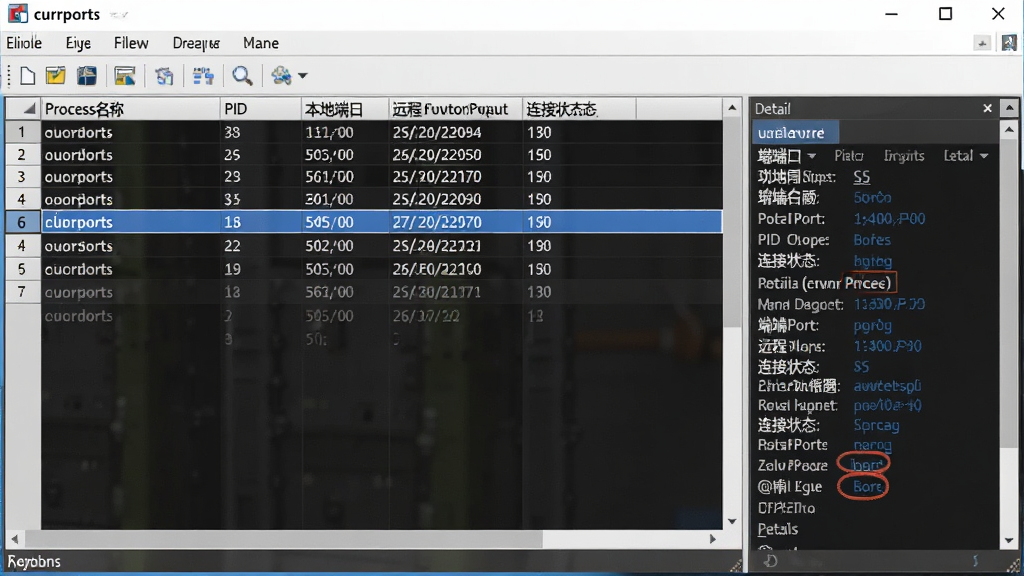Select the row with remote 25/20/22094
1024x576 pixels.
click(382, 133)
